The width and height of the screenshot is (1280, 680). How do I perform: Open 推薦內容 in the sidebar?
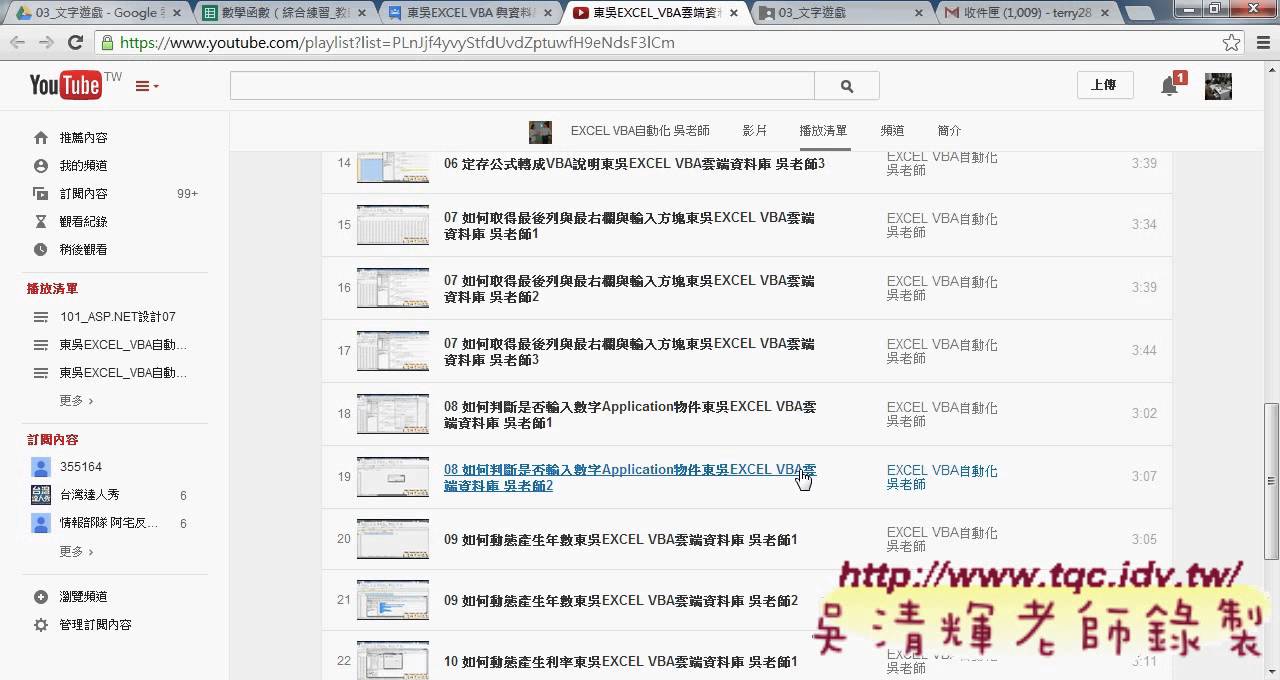83,138
